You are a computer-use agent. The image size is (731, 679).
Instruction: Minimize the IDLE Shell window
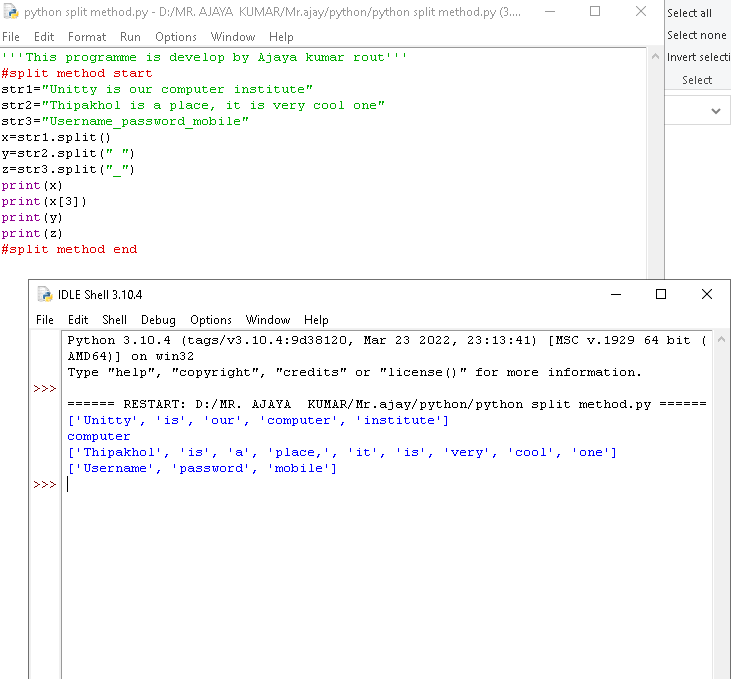pos(614,294)
